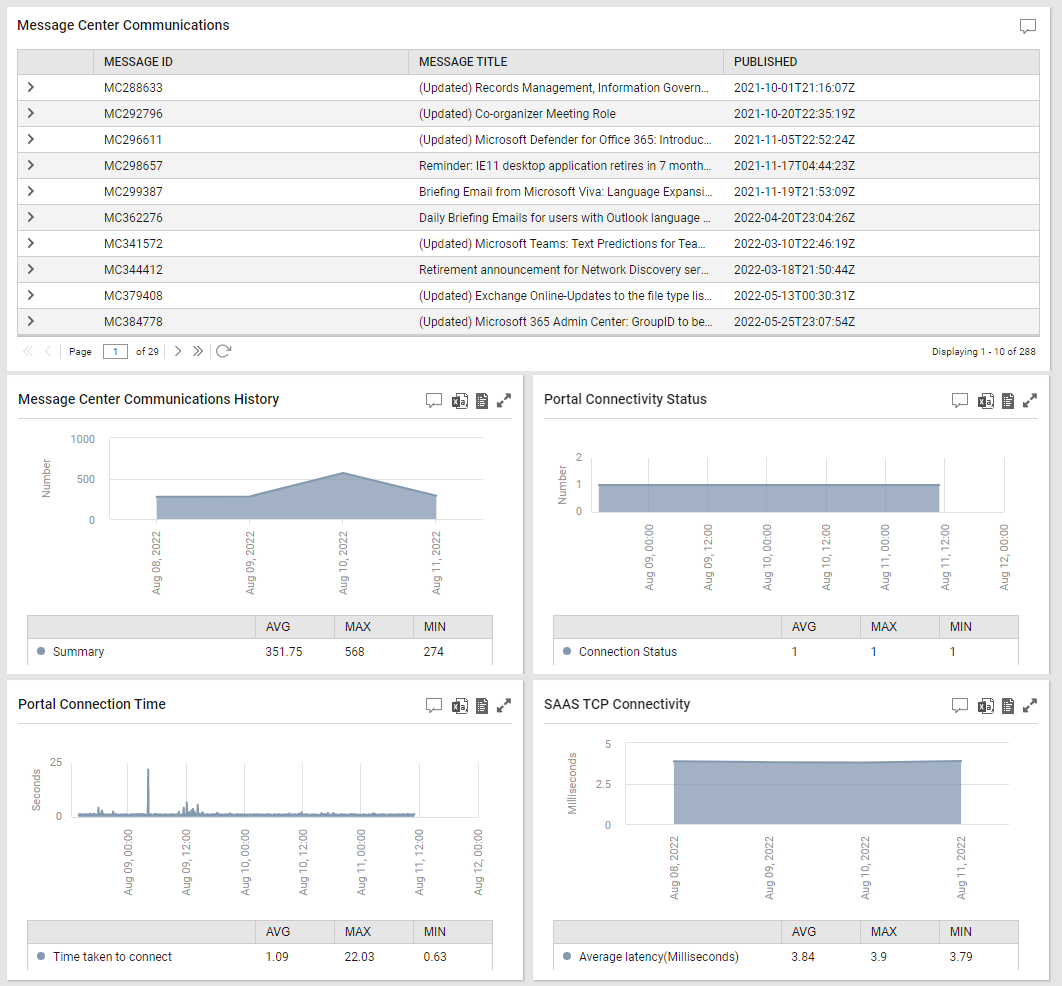1062x986 pixels.
Task: Jump to the last page of messages
Action: 197,351
